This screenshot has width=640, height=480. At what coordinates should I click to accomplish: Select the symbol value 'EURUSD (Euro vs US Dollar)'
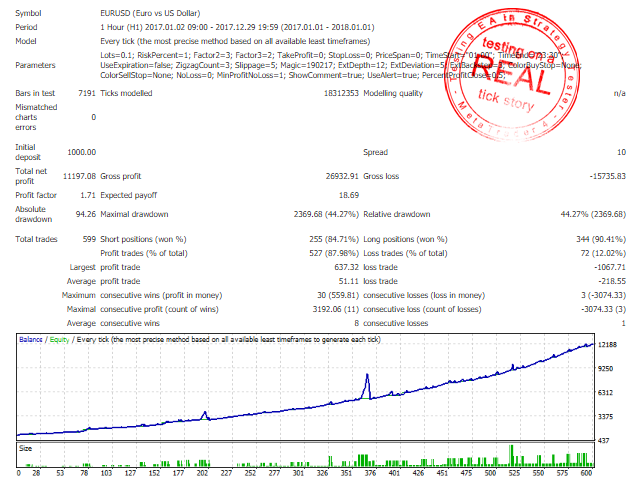coord(150,13)
